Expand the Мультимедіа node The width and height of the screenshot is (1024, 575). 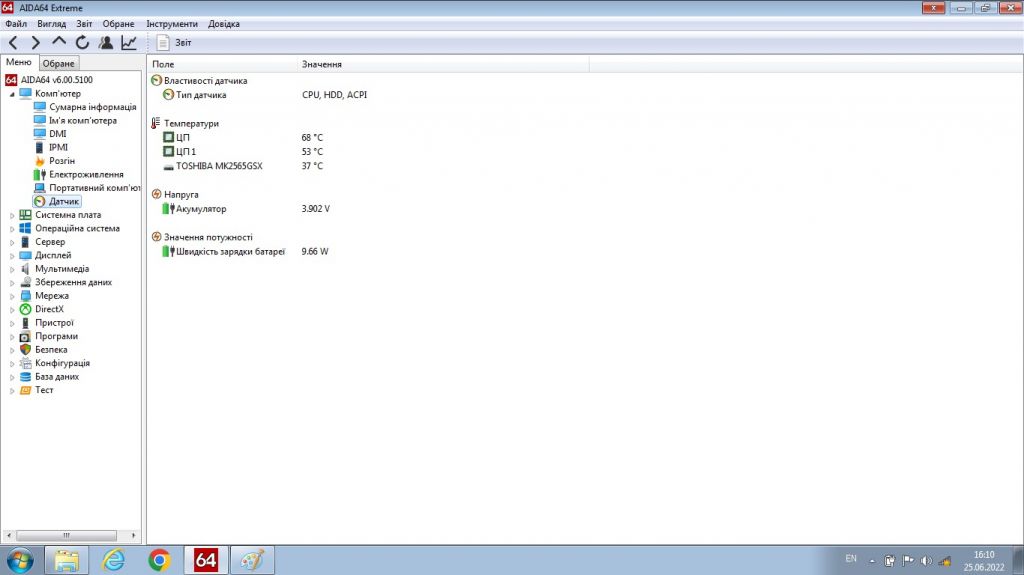[x=12, y=269]
